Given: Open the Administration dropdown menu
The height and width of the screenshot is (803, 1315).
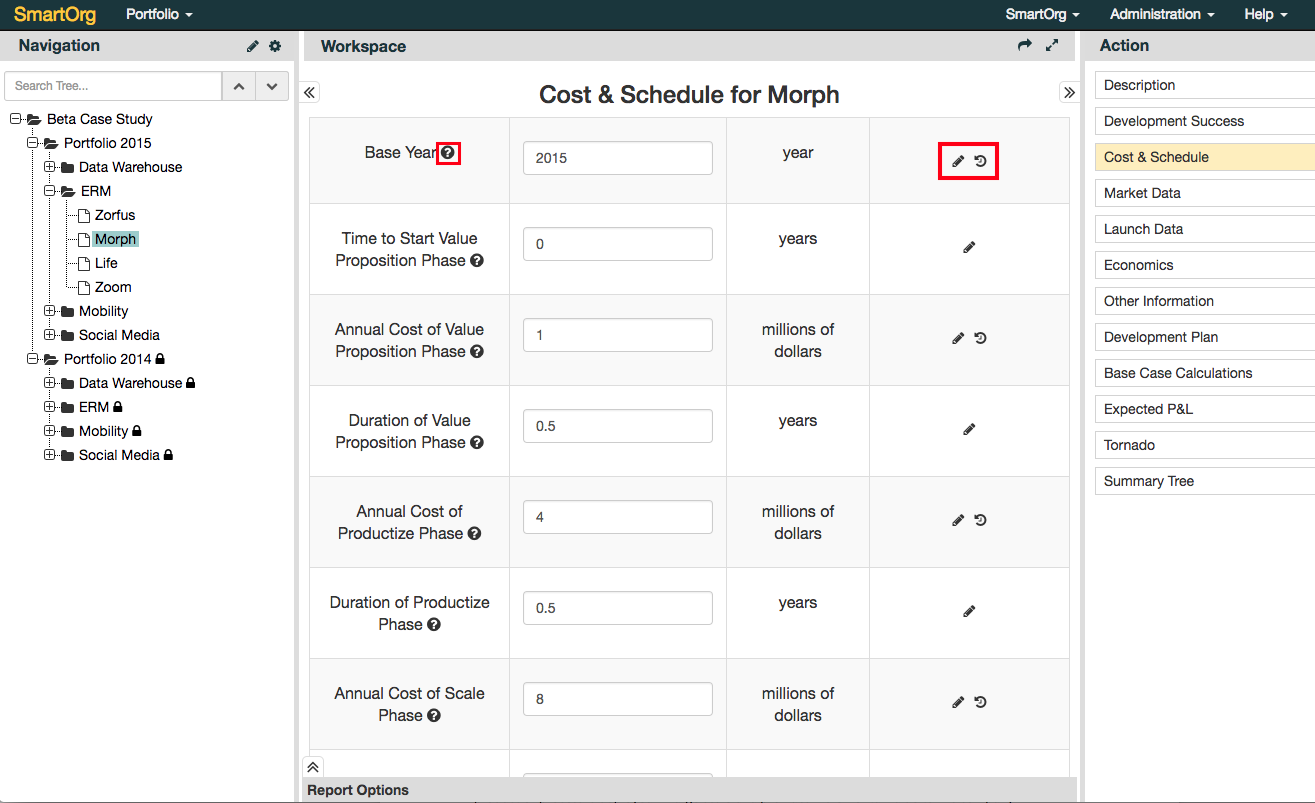Looking at the screenshot, I should (1161, 14).
